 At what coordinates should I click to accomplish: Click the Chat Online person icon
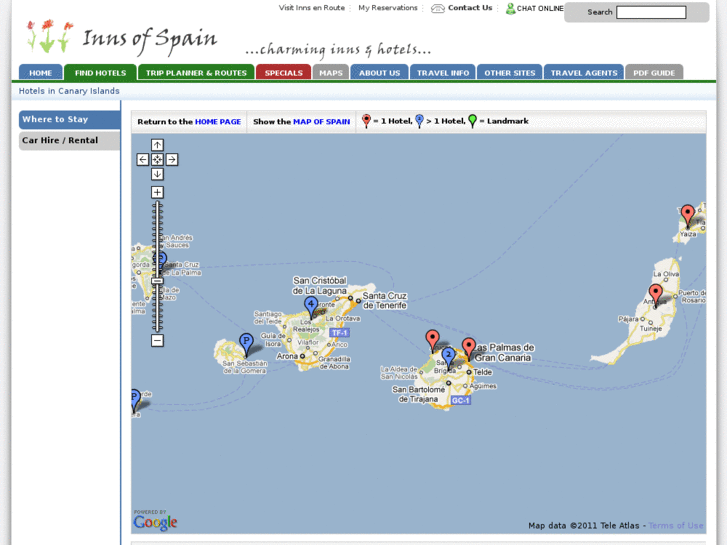[x=510, y=8]
